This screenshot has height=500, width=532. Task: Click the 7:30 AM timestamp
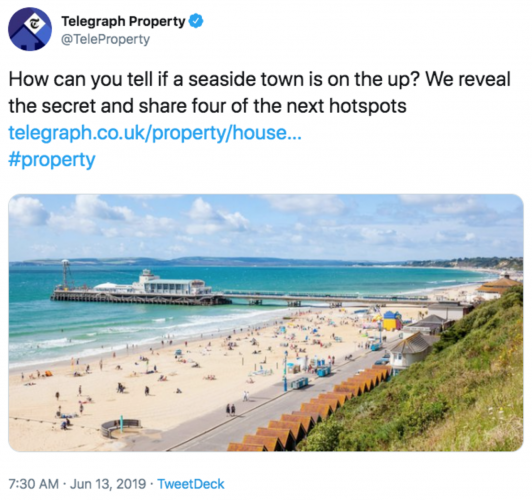[x=34, y=484]
